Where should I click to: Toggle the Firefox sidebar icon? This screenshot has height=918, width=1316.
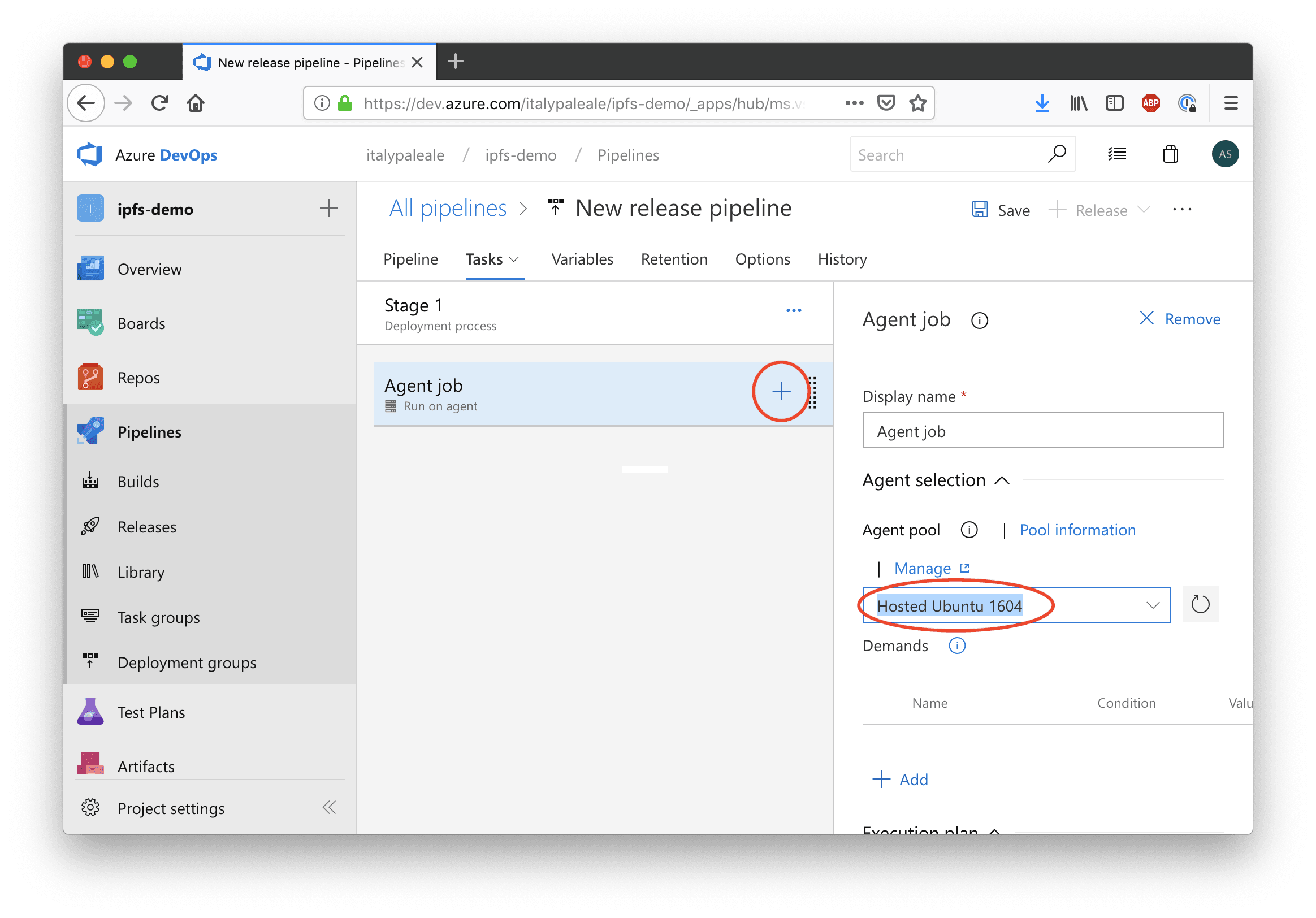click(x=1114, y=103)
